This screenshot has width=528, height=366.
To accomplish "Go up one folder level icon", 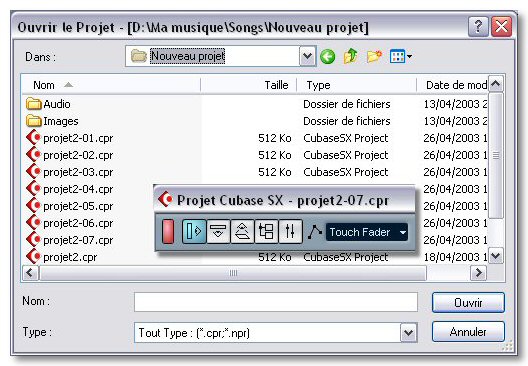I will click(x=351, y=56).
